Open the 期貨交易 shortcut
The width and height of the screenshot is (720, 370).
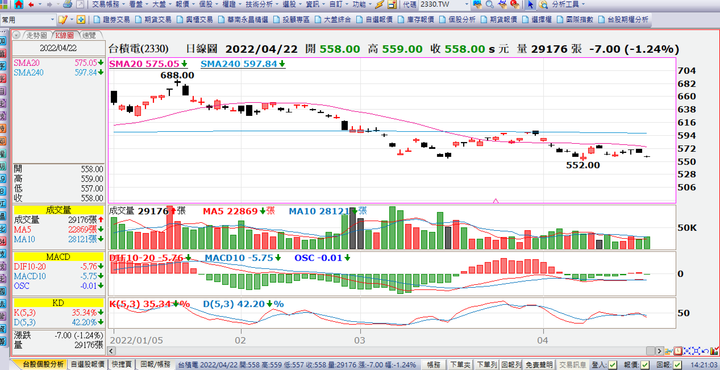pyautogui.click(x=153, y=20)
